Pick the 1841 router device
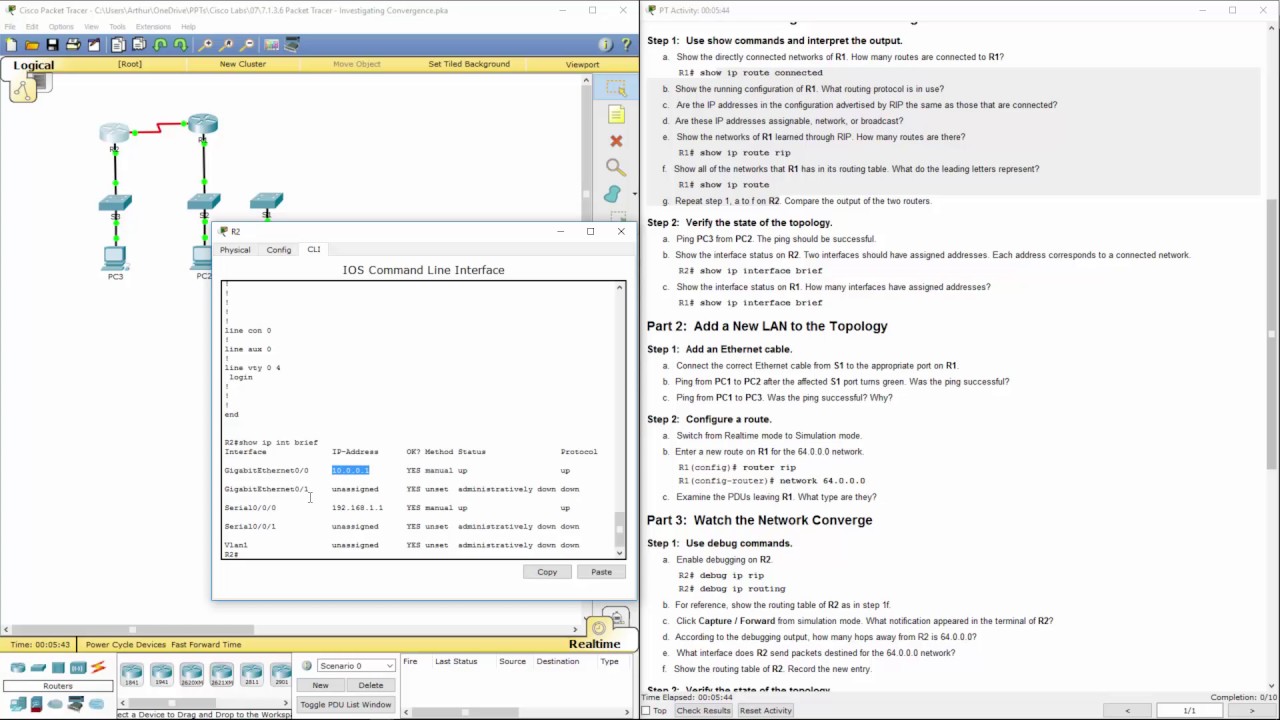 [x=132, y=675]
